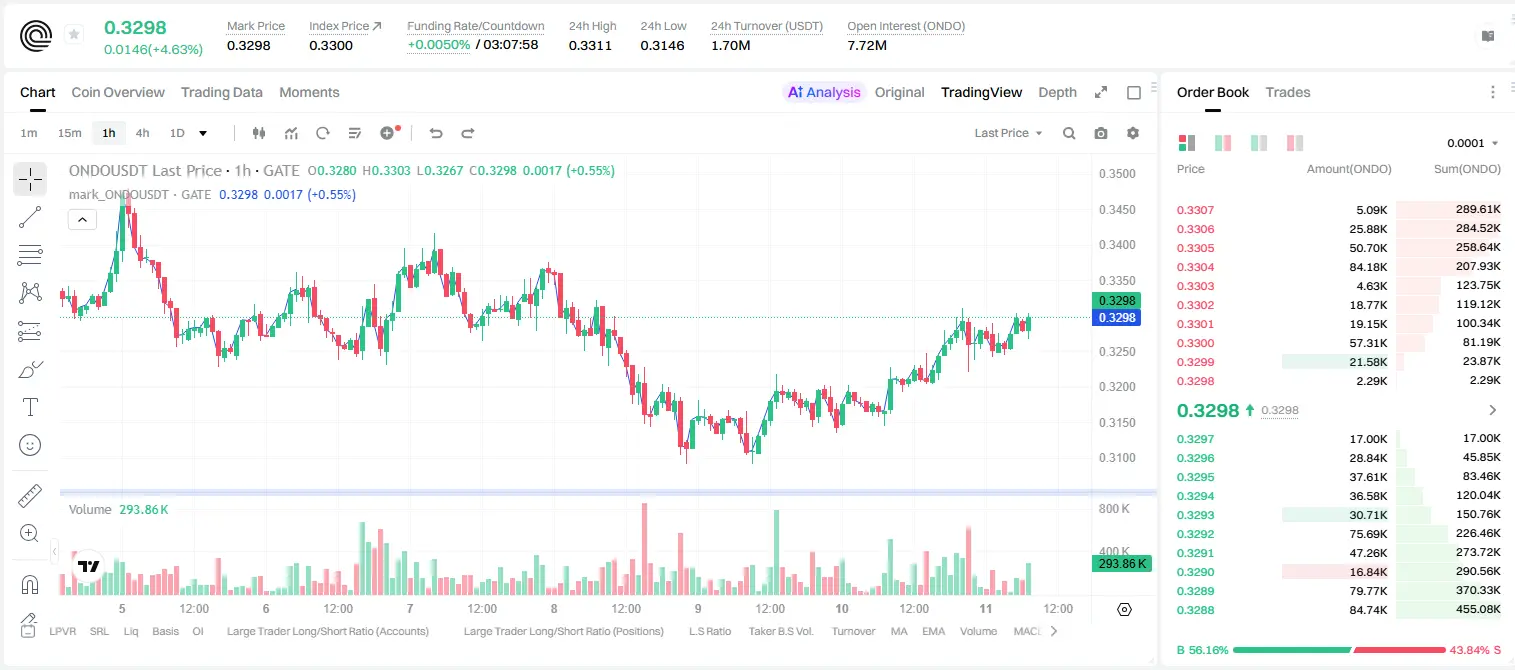Image resolution: width=1515 pixels, height=670 pixels.
Task: Select the crosshair cursor tool
Action: click(x=30, y=179)
